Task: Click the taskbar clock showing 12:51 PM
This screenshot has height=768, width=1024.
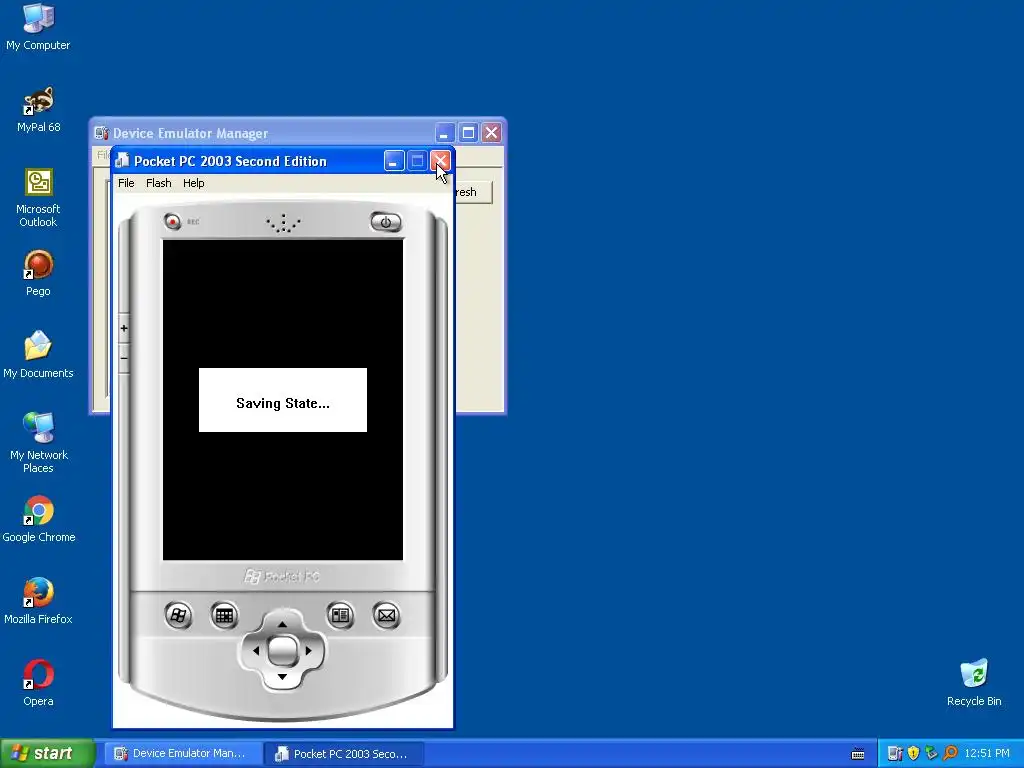Action: (x=987, y=754)
